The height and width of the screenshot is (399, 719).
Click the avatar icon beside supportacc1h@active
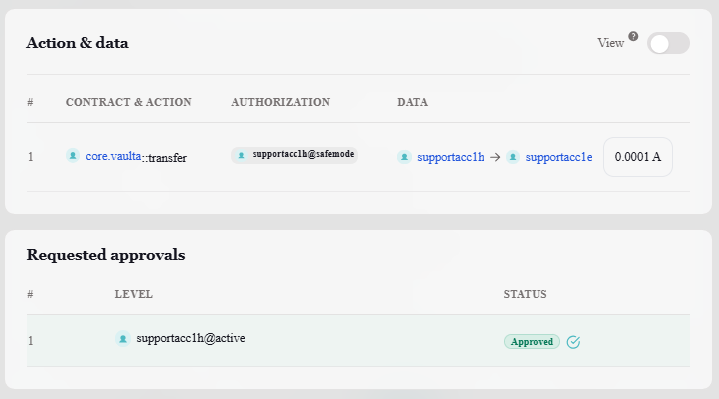coord(122,338)
